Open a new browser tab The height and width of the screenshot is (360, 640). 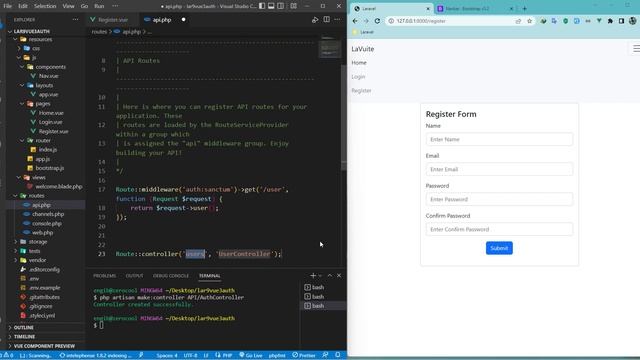[524, 8]
